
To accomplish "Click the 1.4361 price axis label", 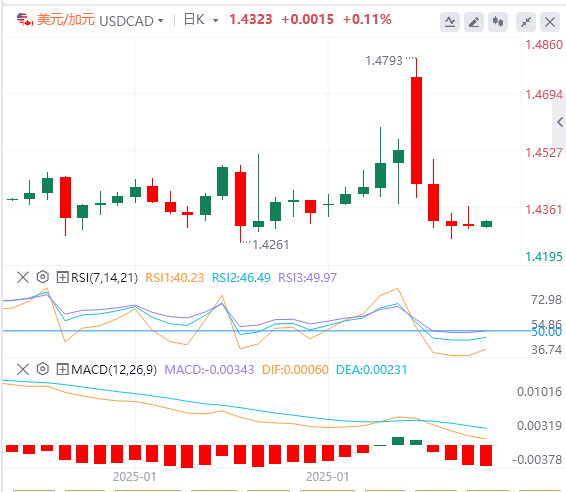I will [x=544, y=210].
